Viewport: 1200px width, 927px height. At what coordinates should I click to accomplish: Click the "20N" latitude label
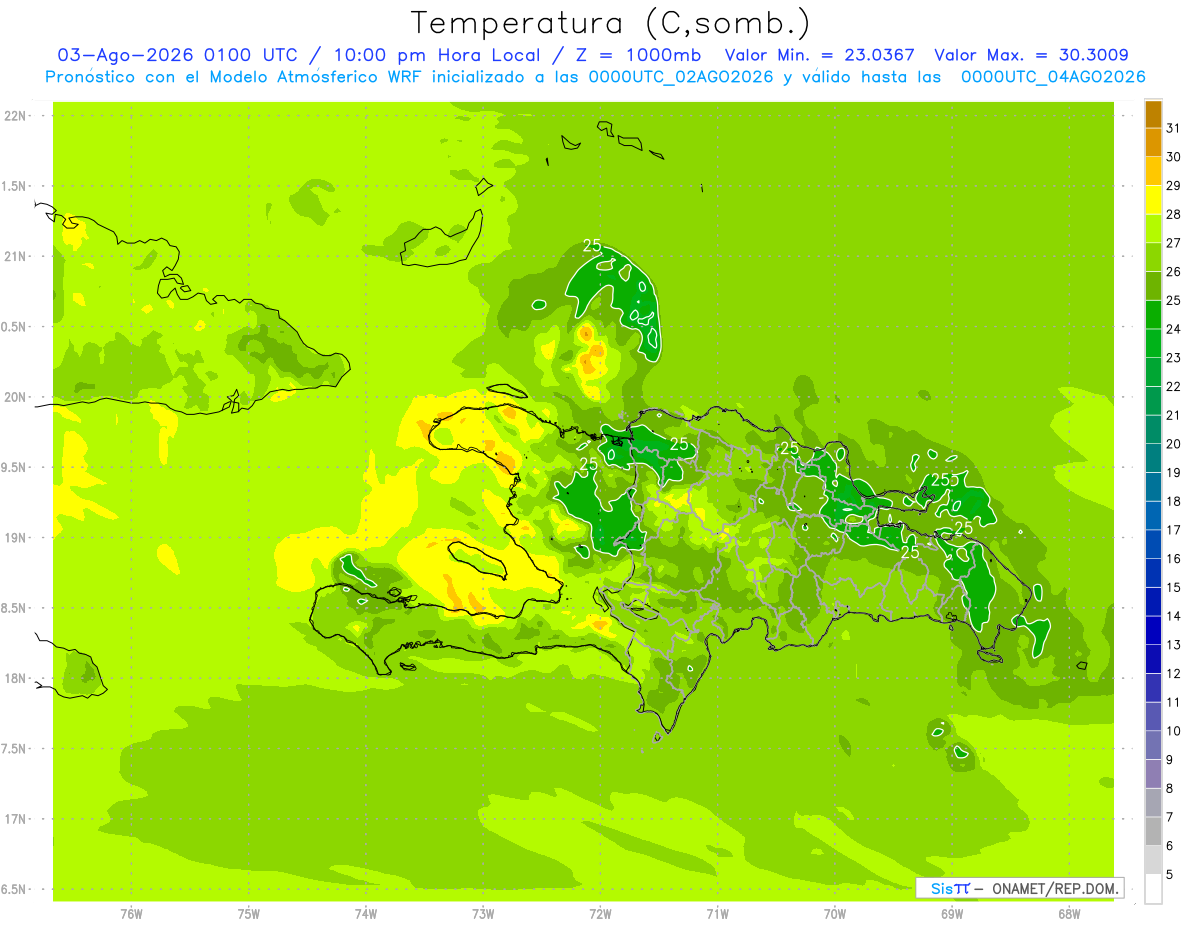click(x=15, y=397)
